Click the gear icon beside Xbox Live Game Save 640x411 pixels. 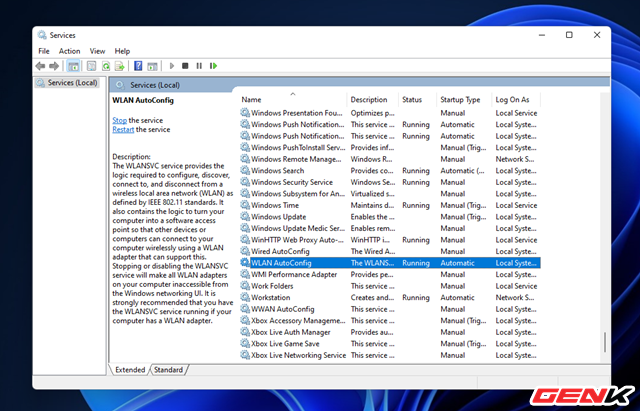coord(245,343)
